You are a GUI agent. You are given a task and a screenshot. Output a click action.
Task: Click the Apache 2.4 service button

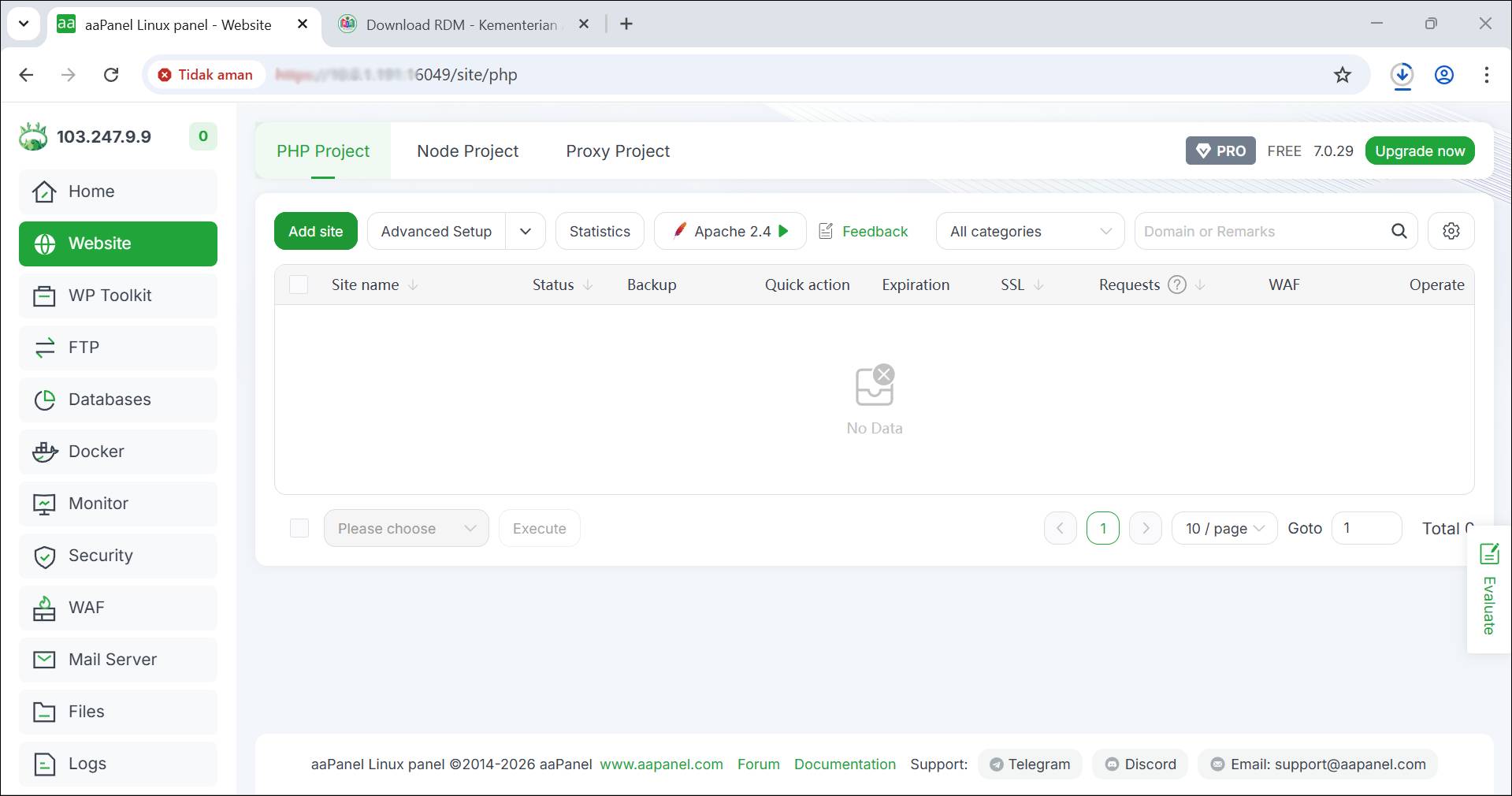click(730, 231)
